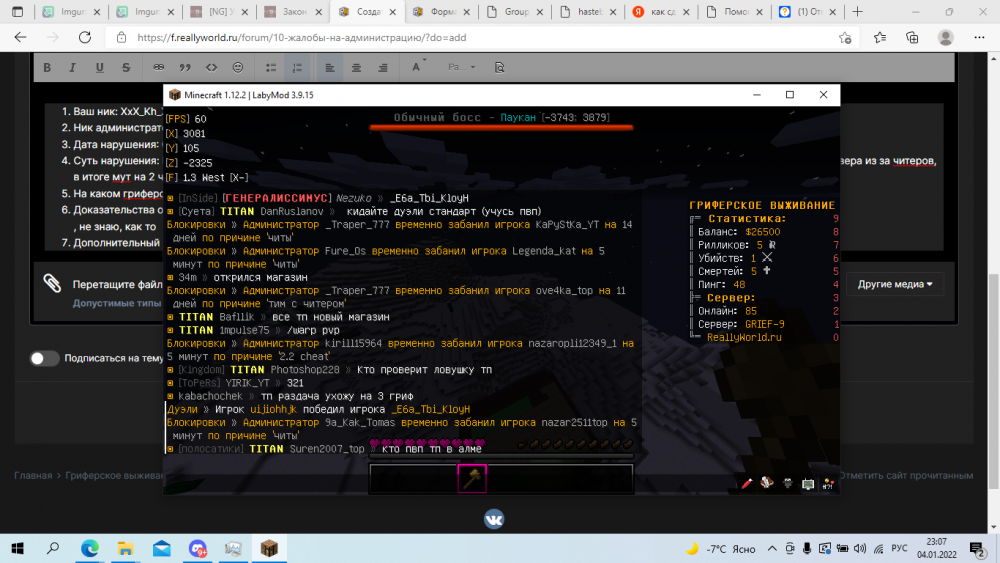Switch to the first Imgur tab

pyautogui.click(x=69, y=11)
